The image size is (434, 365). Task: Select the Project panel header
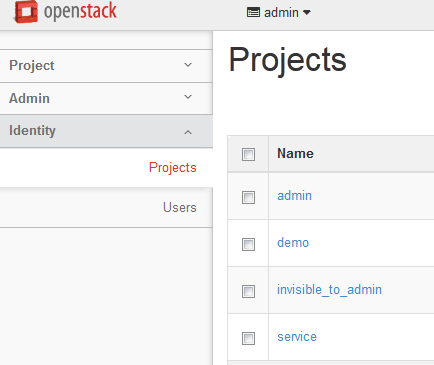[x=106, y=66]
